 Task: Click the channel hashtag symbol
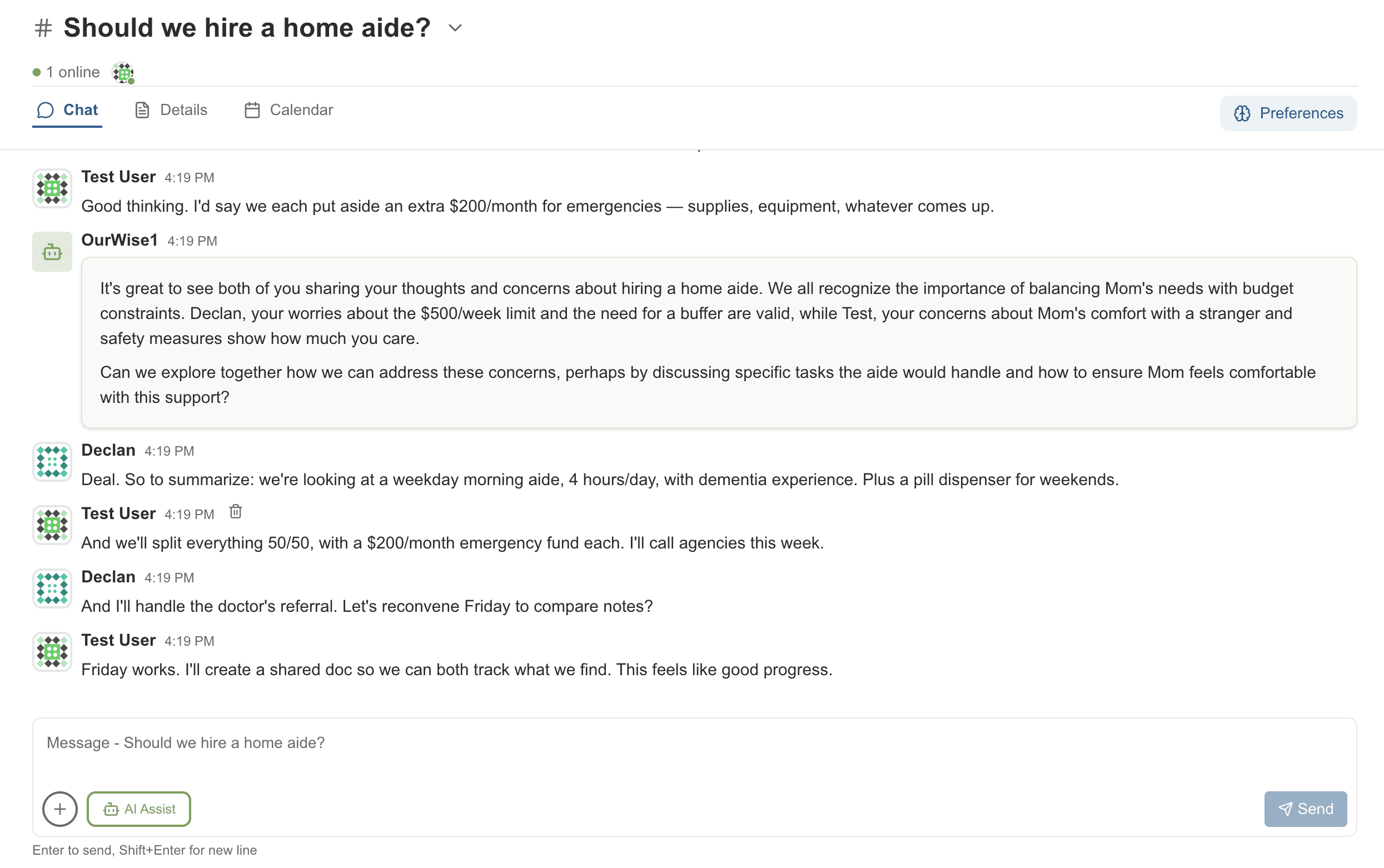43,27
